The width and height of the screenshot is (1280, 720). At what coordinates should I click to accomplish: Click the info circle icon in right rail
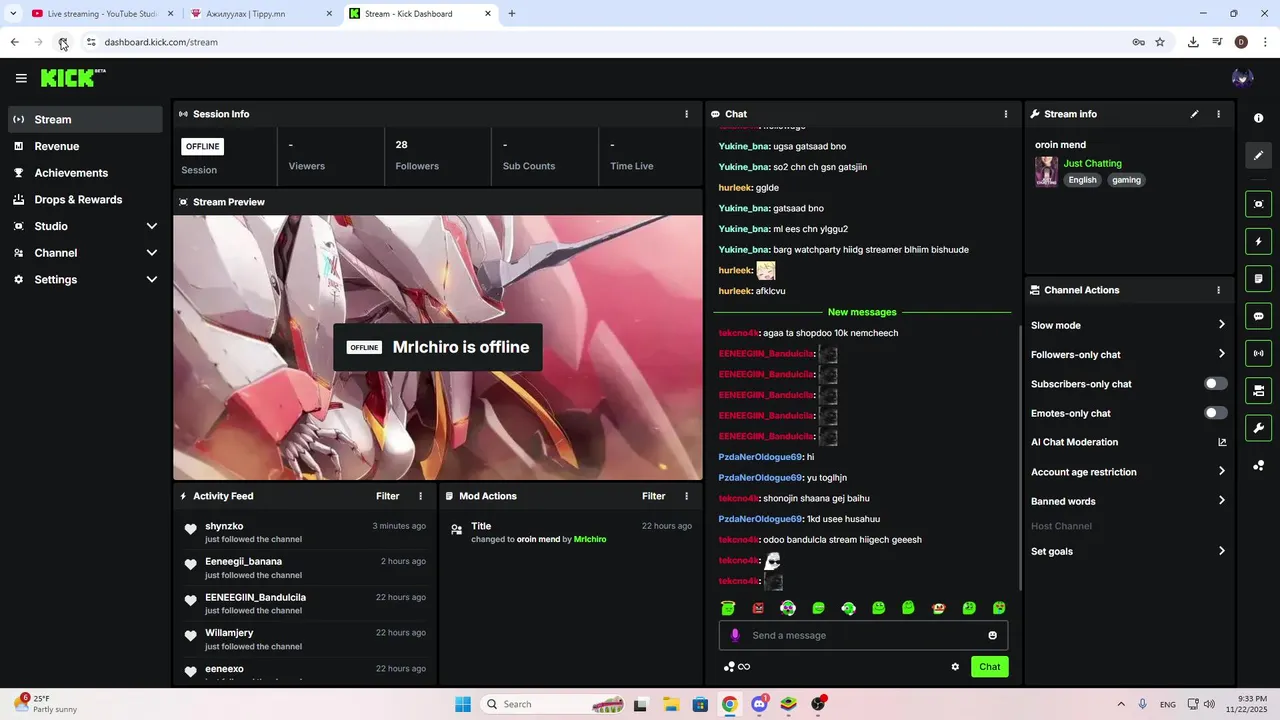click(1258, 118)
